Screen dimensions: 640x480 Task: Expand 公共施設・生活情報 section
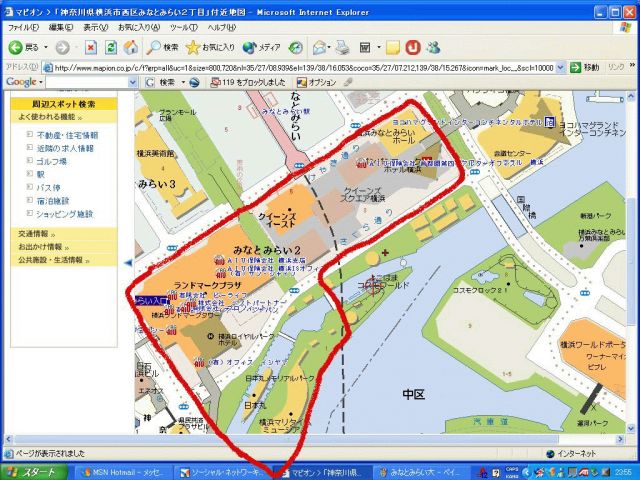coord(54,260)
